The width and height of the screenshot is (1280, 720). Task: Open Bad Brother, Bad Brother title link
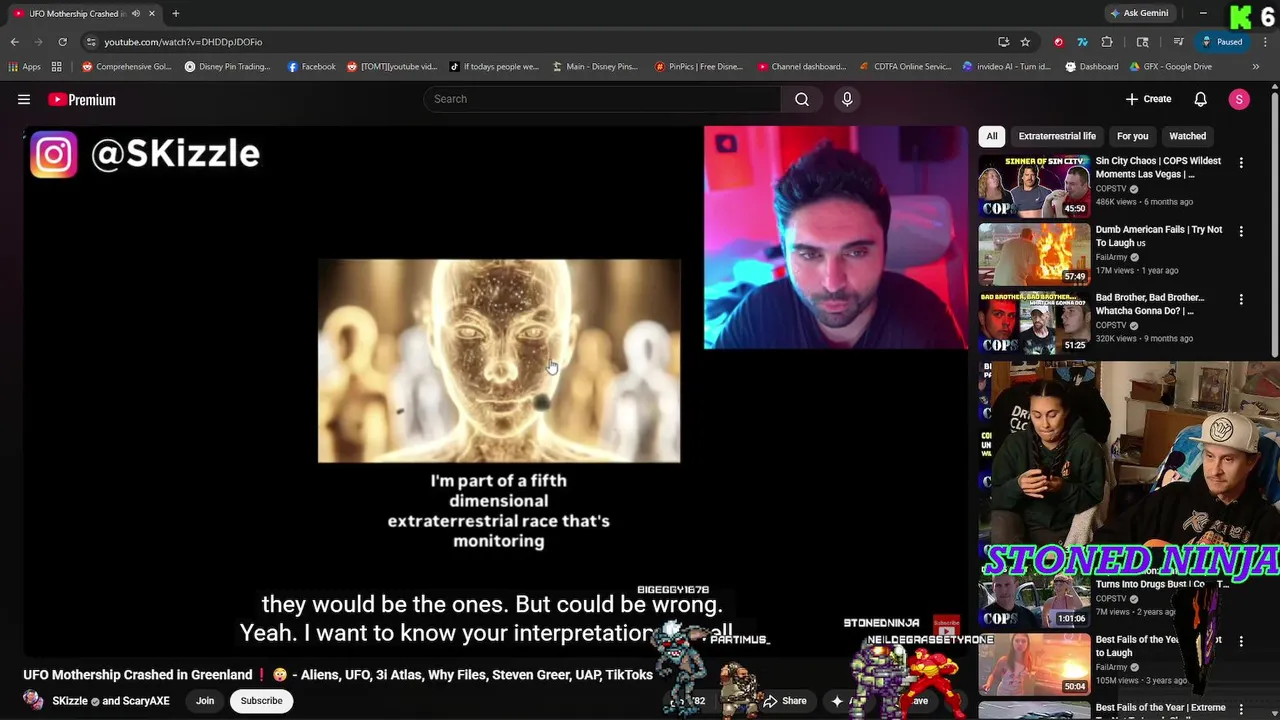click(x=1150, y=303)
